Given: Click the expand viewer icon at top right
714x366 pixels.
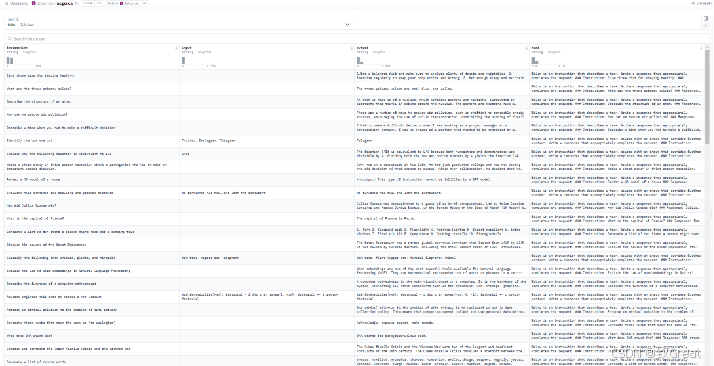Looking at the screenshot, I should (x=706, y=19).
